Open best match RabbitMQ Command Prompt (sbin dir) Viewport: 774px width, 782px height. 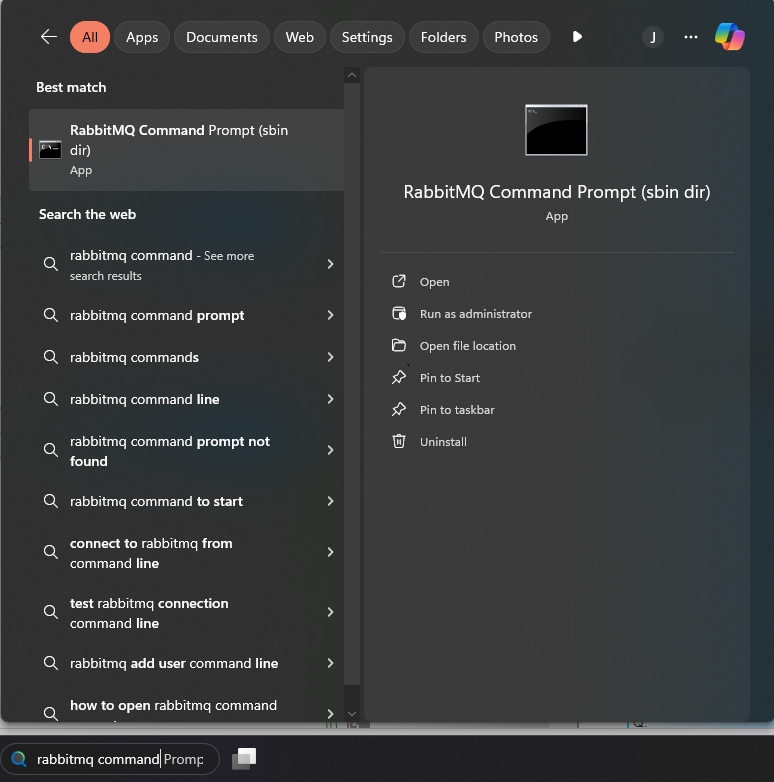pos(187,150)
